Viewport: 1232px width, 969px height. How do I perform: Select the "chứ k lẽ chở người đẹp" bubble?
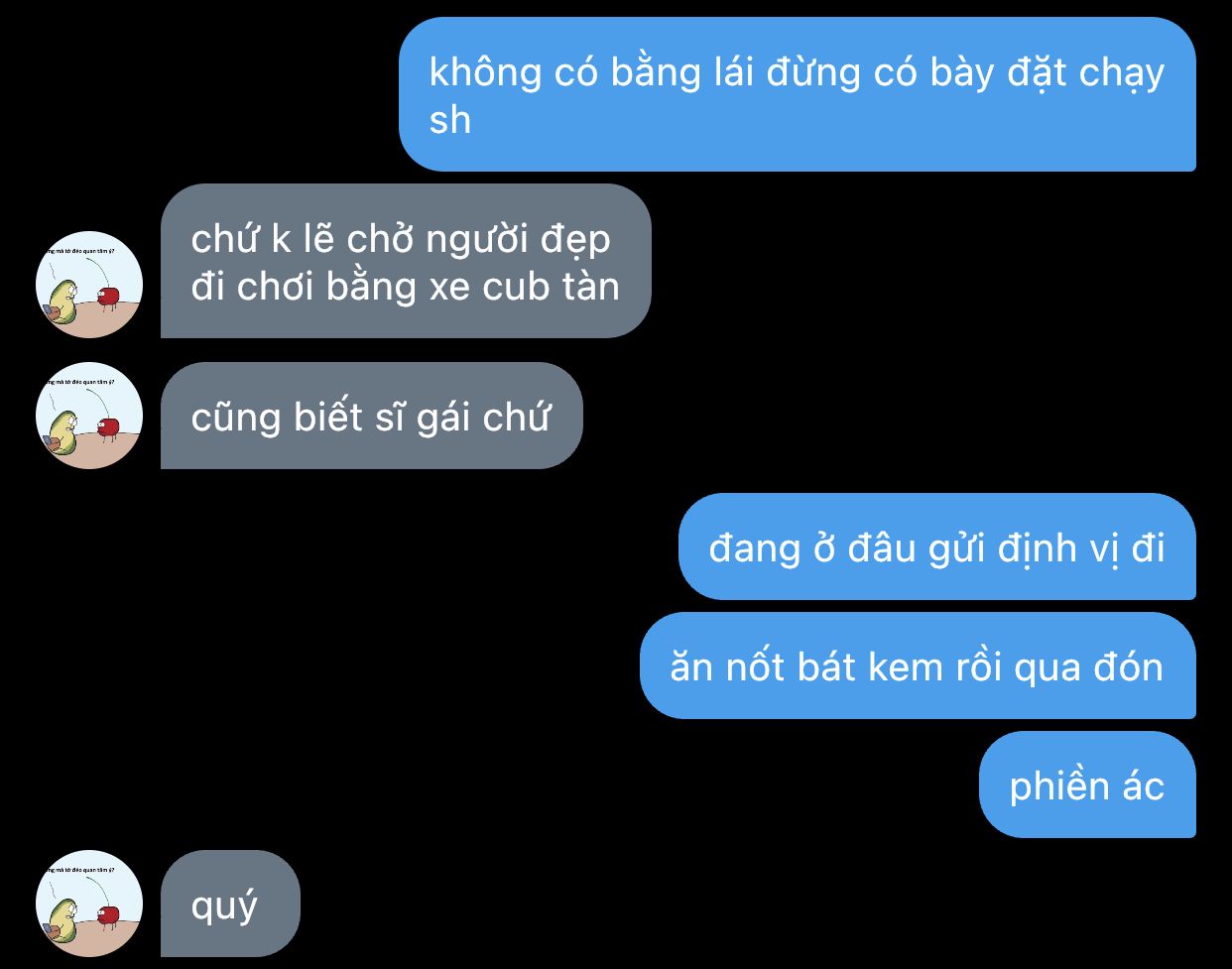(x=406, y=261)
